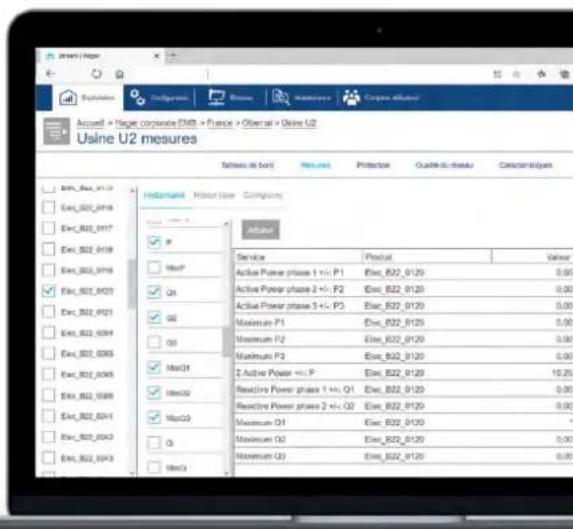Sort by the Produit column header

[427, 257]
